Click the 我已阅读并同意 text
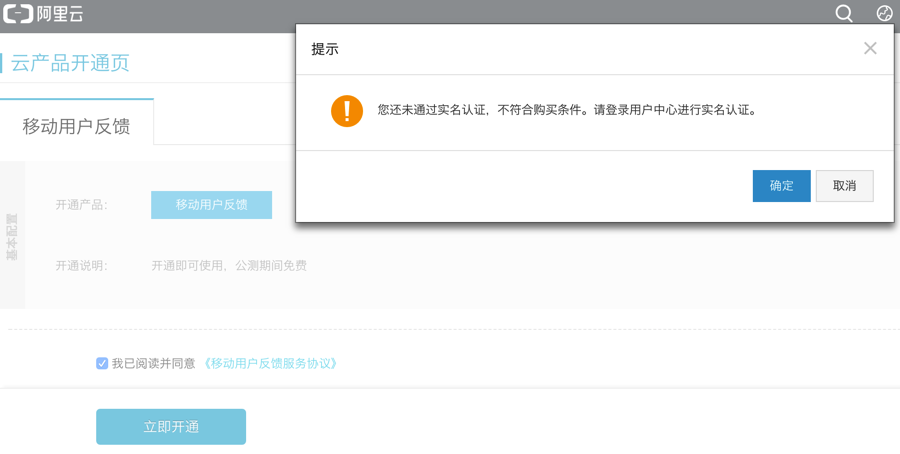 click(x=153, y=363)
